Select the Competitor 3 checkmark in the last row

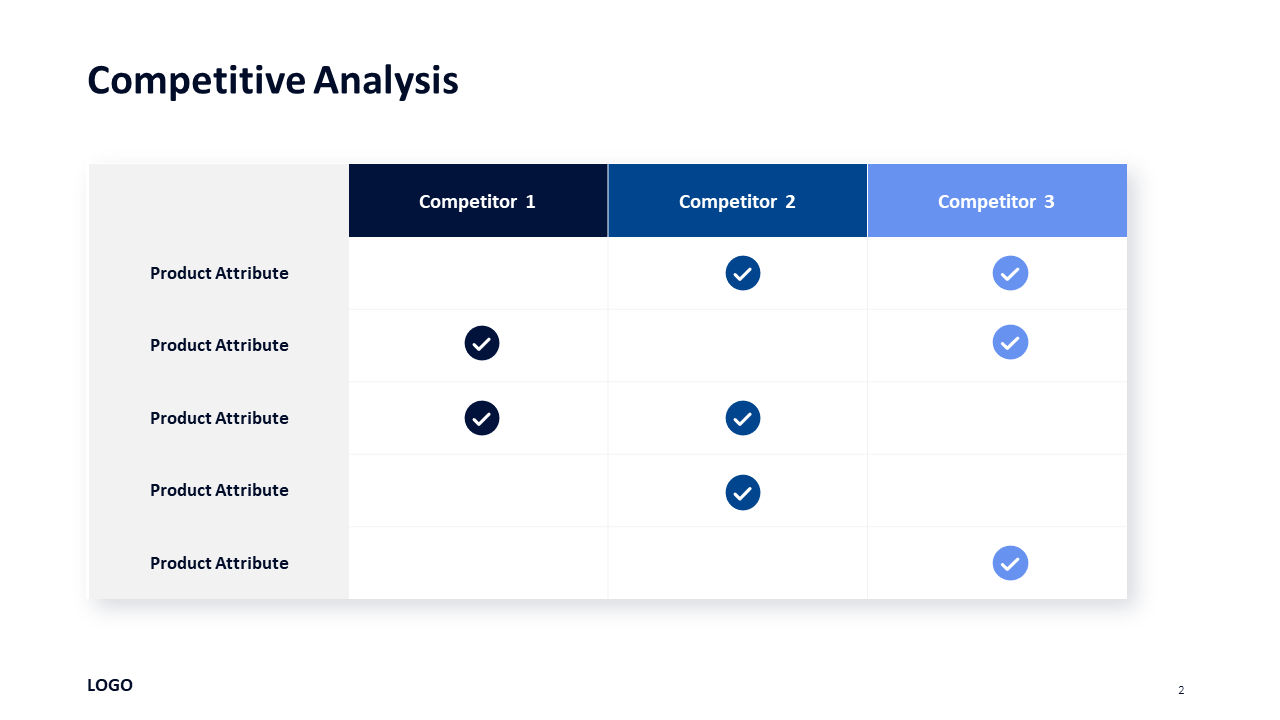point(1010,563)
